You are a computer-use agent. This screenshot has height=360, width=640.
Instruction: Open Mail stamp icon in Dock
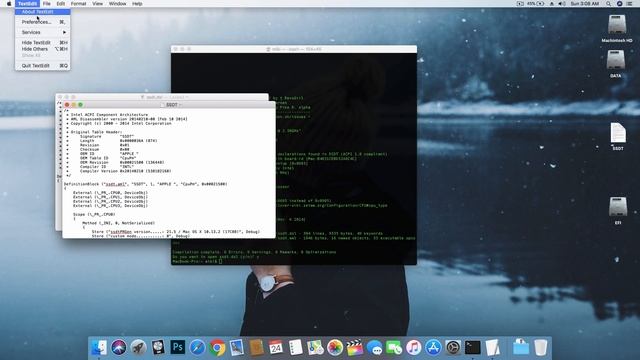click(237, 348)
